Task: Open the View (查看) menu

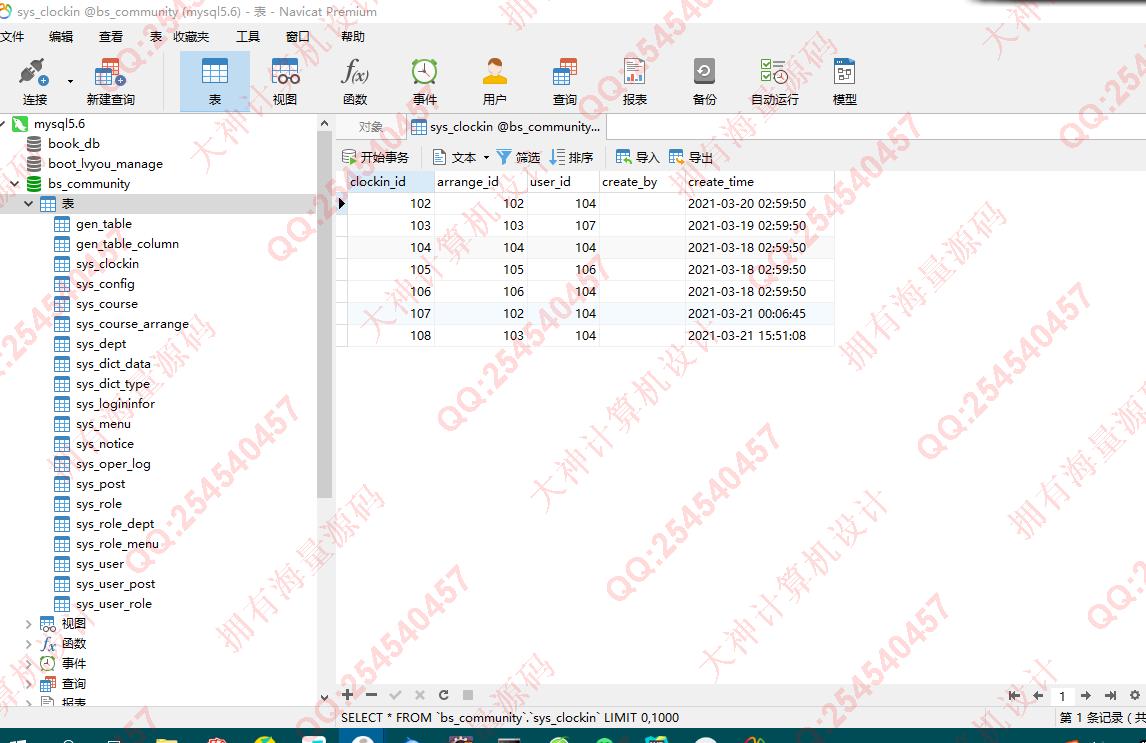Action: tap(110, 37)
